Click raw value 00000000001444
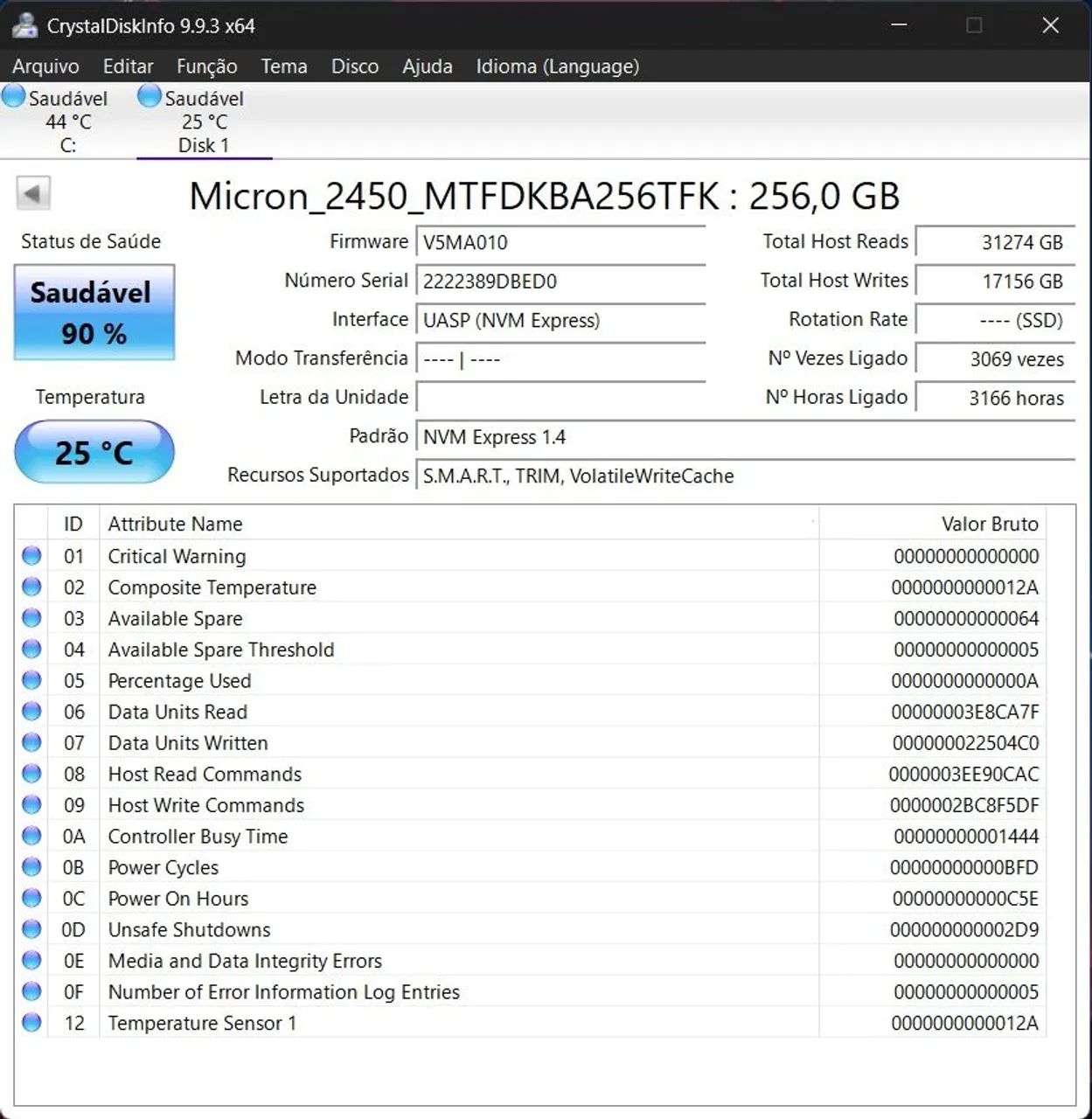 pos(966,837)
